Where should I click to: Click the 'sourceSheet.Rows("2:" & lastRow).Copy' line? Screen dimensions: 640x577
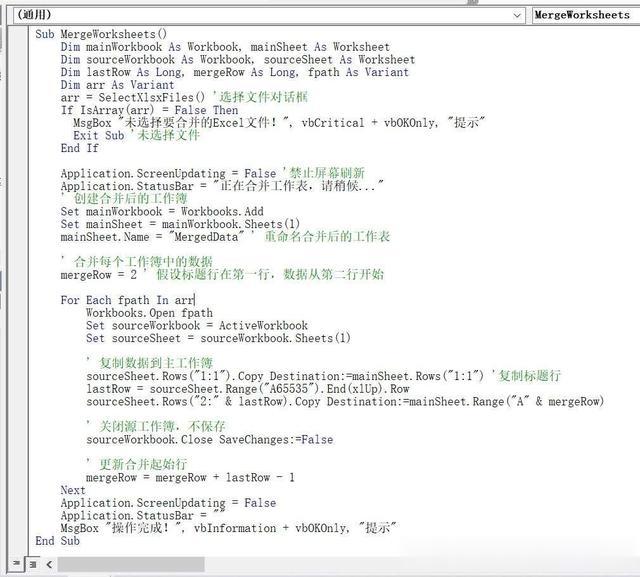tap(345, 402)
